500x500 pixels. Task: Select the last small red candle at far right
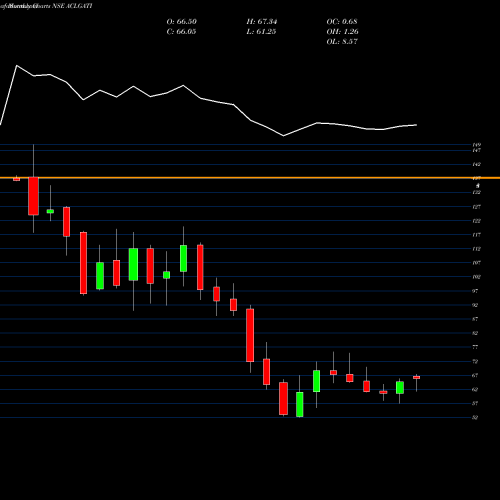(416, 377)
